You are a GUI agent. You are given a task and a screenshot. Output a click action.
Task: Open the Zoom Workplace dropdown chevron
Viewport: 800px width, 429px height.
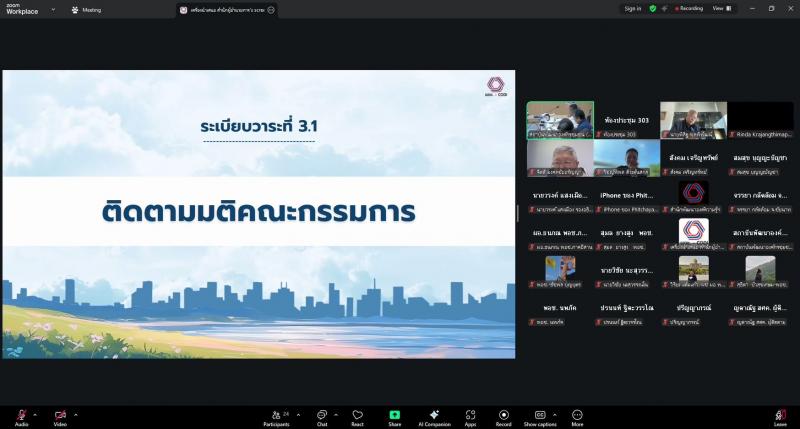pos(53,10)
